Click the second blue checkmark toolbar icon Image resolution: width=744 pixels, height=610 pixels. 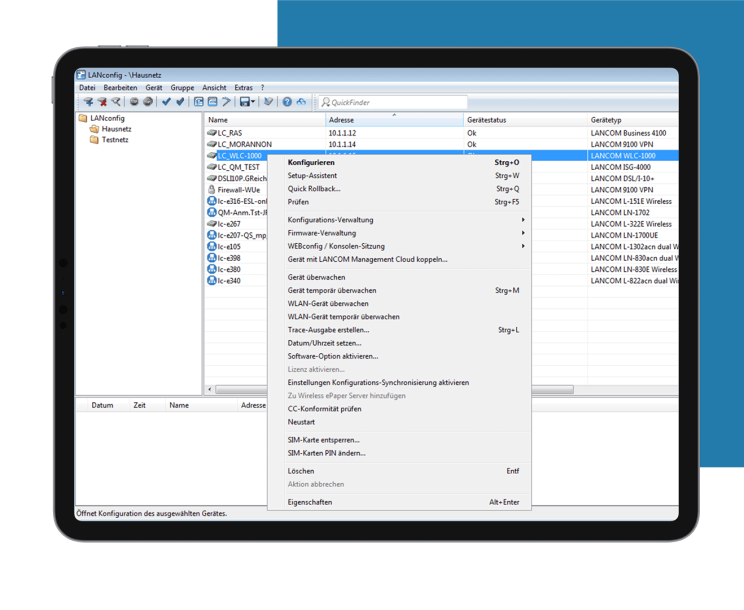click(x=180, y=102)
